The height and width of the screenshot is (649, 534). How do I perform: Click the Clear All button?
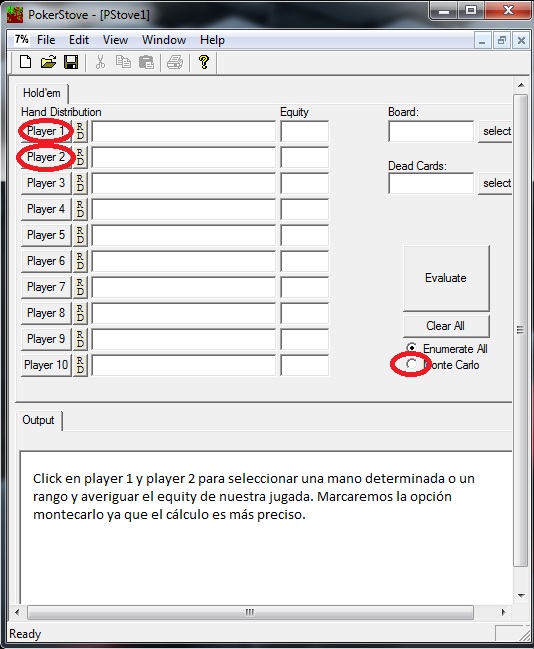pos(446,326)
